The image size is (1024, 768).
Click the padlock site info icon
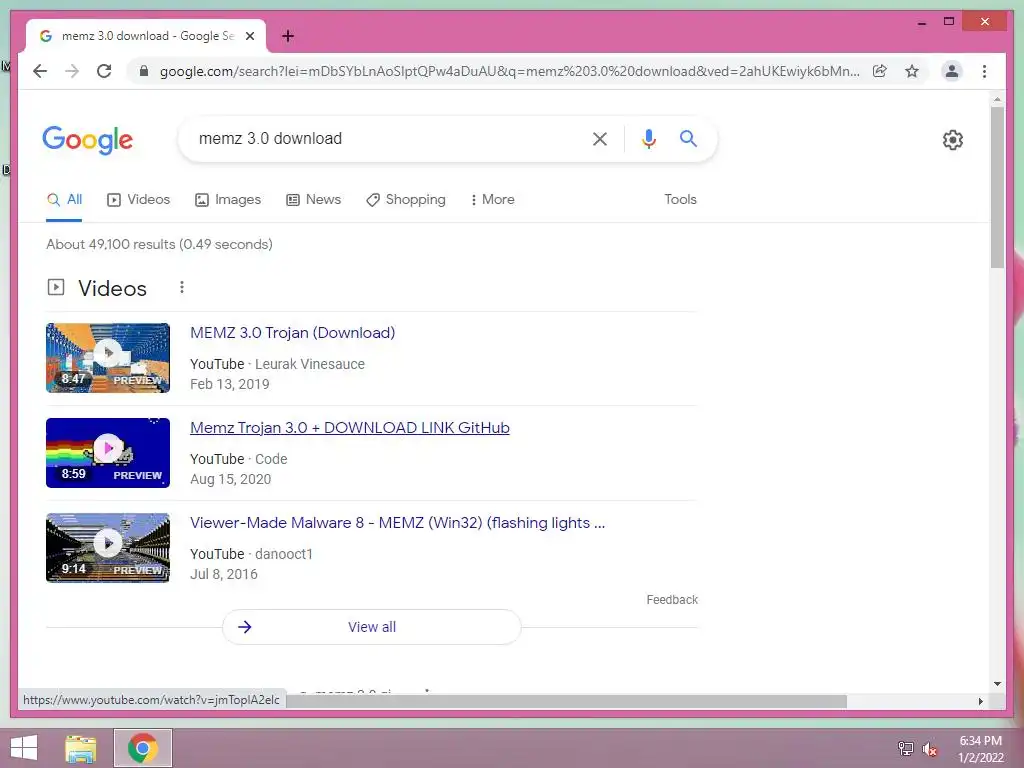tap(144, 71)
